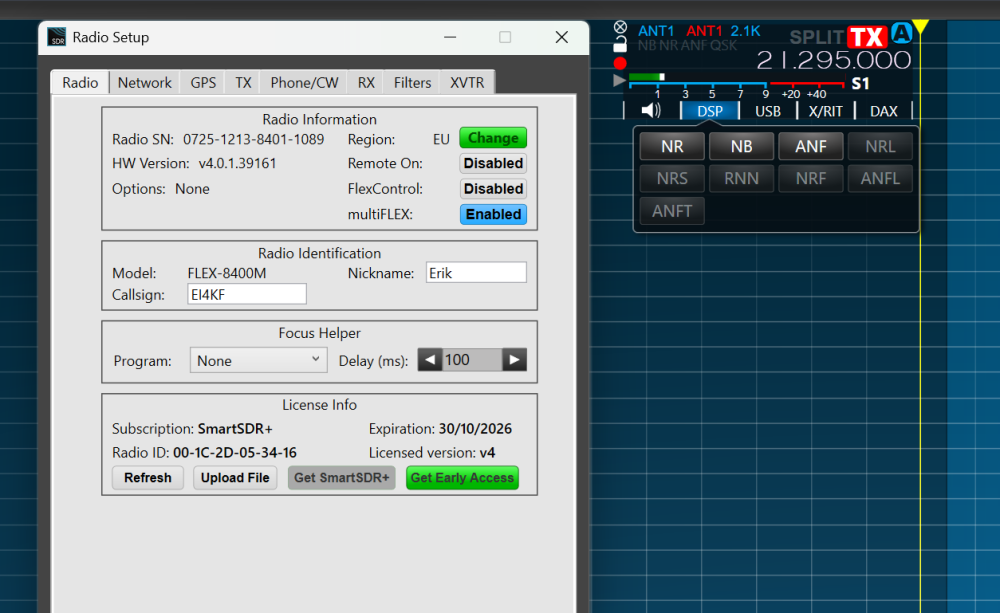Click the 21.295.000 frequency display

coord(834,61)
